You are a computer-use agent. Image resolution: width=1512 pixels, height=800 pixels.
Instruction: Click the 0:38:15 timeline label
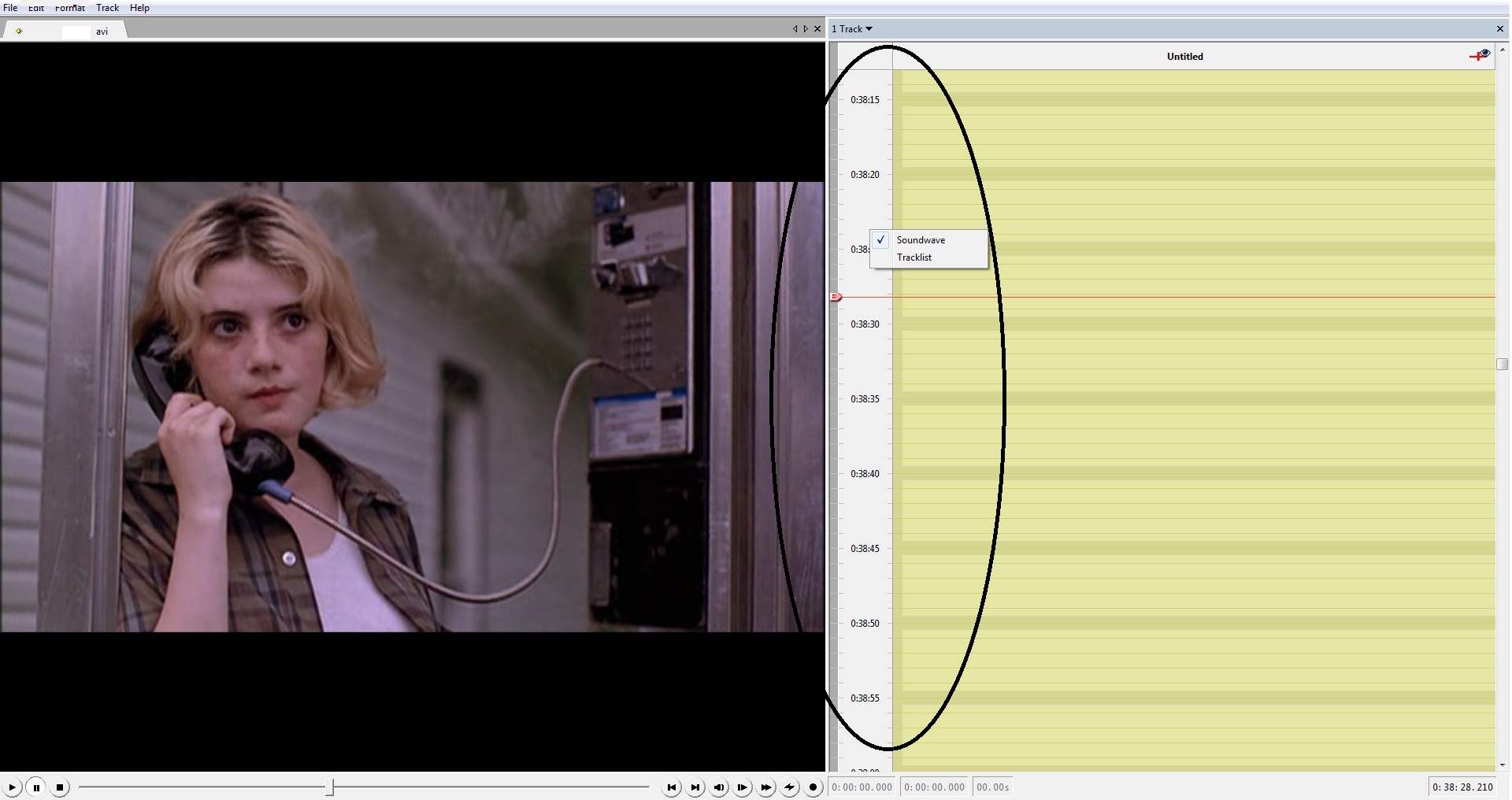coord(865,100)
